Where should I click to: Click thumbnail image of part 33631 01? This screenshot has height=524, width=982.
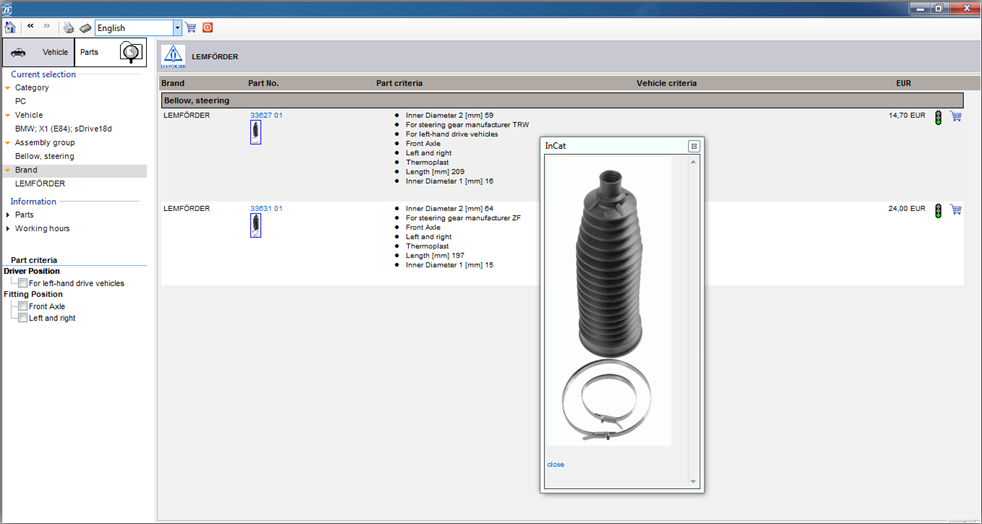tap(256, 225)
